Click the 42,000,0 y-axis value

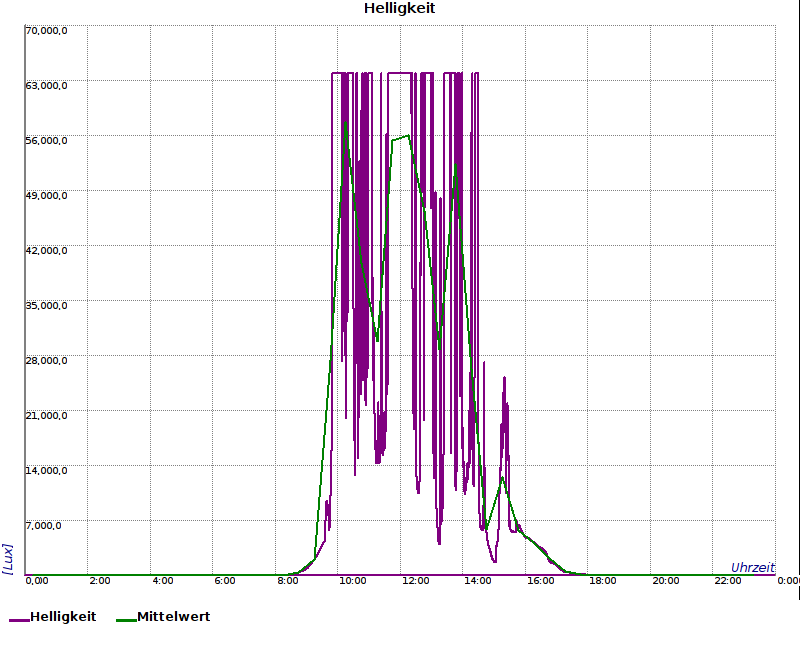[x=46, y=251]
